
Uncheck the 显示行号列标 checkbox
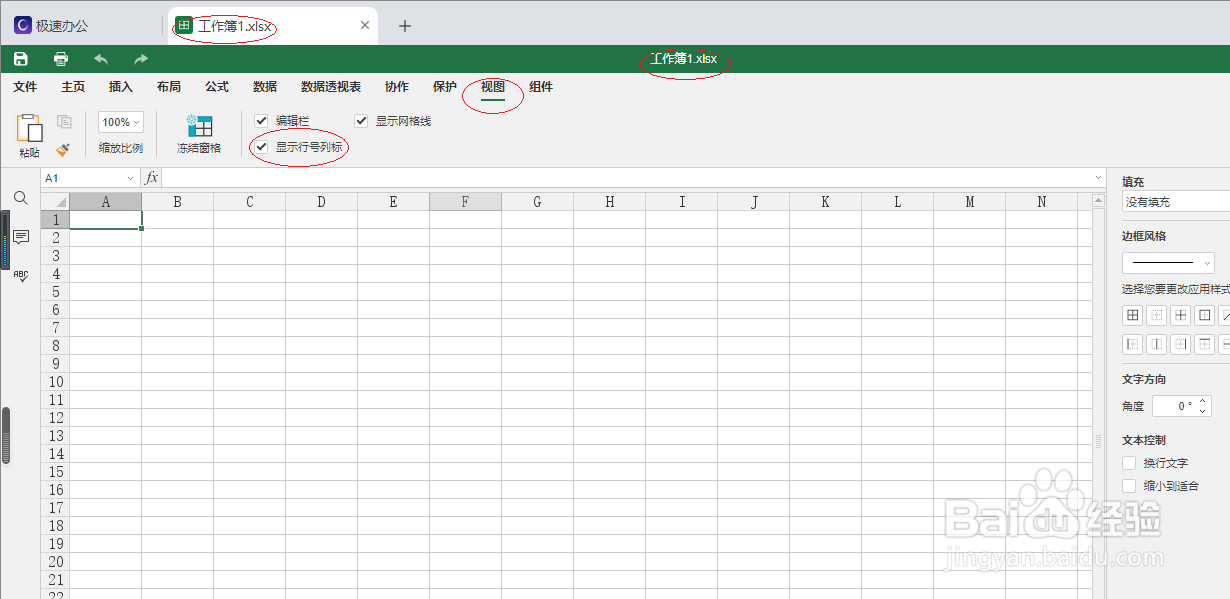(x=262, y=147)
